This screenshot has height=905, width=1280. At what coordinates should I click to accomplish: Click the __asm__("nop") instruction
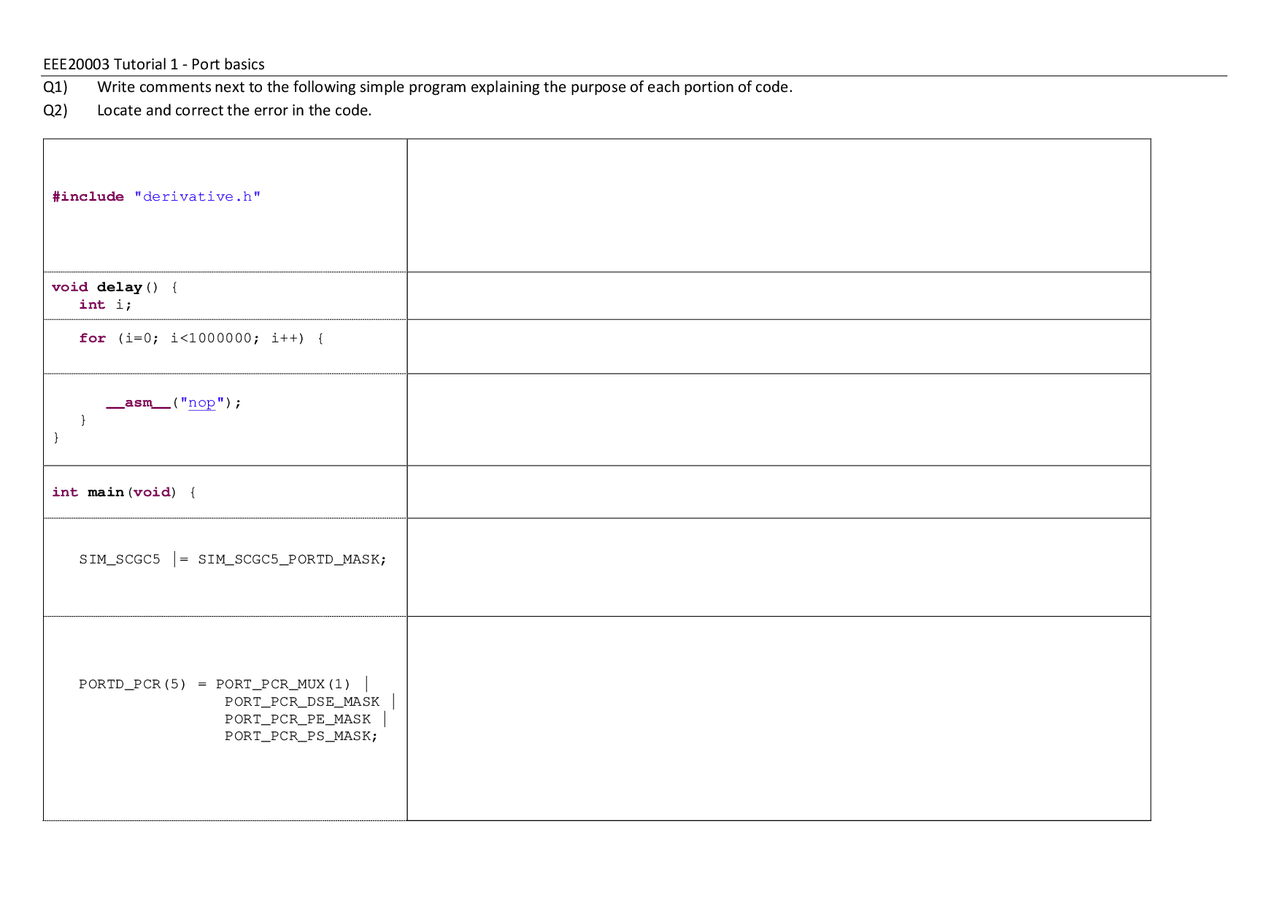click(x=172, y=402)
